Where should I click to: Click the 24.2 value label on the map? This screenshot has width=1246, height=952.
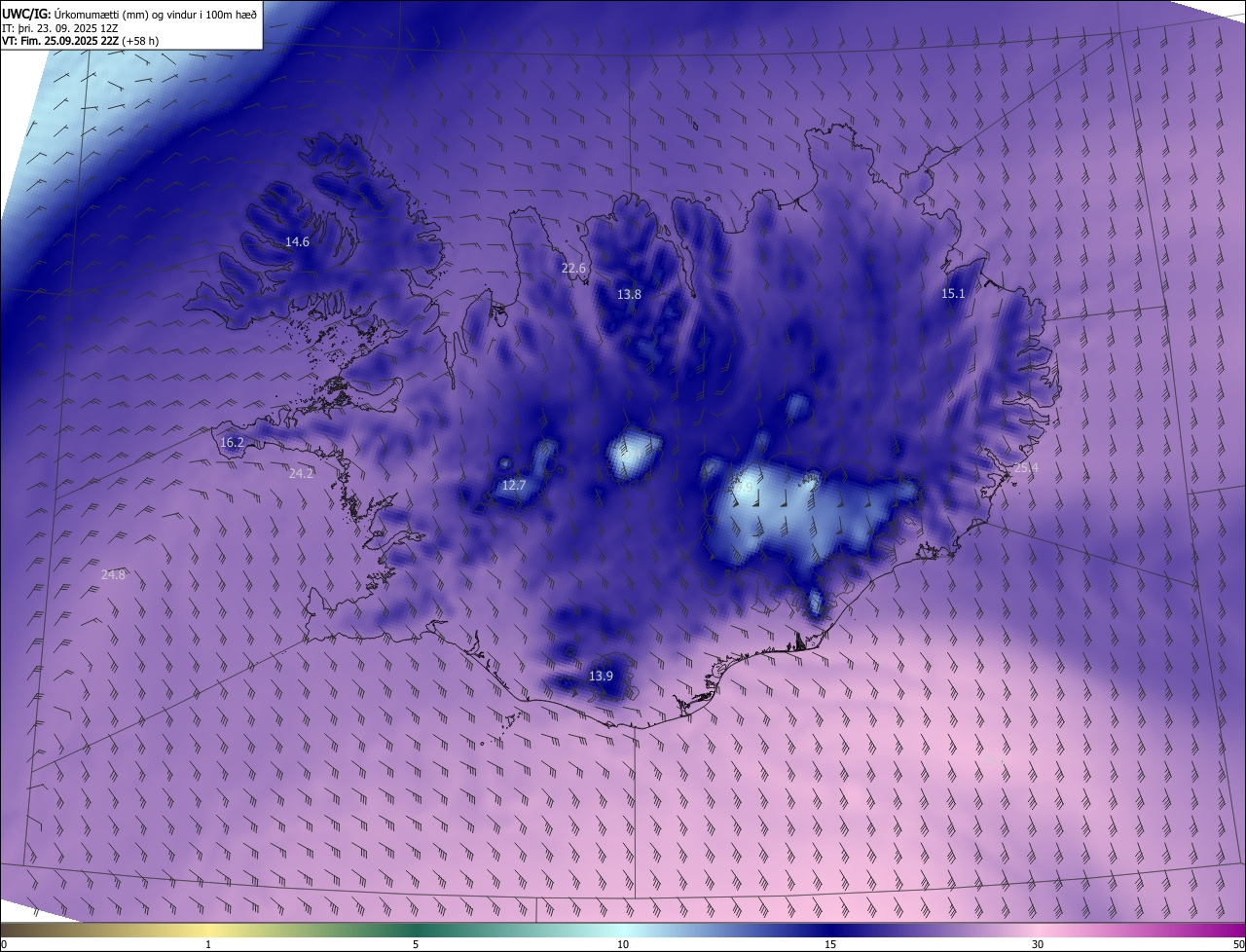pos(302,474)
